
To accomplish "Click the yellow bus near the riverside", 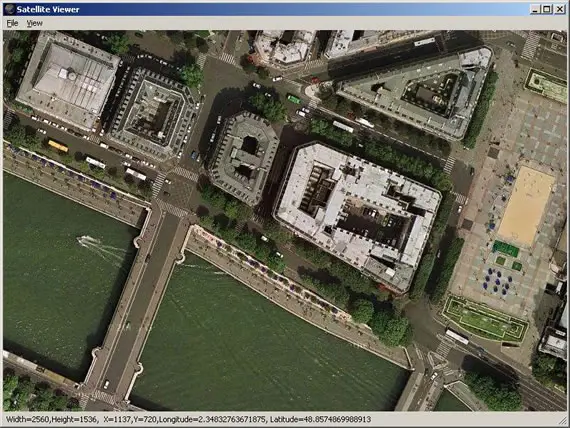I will (58, 145).
